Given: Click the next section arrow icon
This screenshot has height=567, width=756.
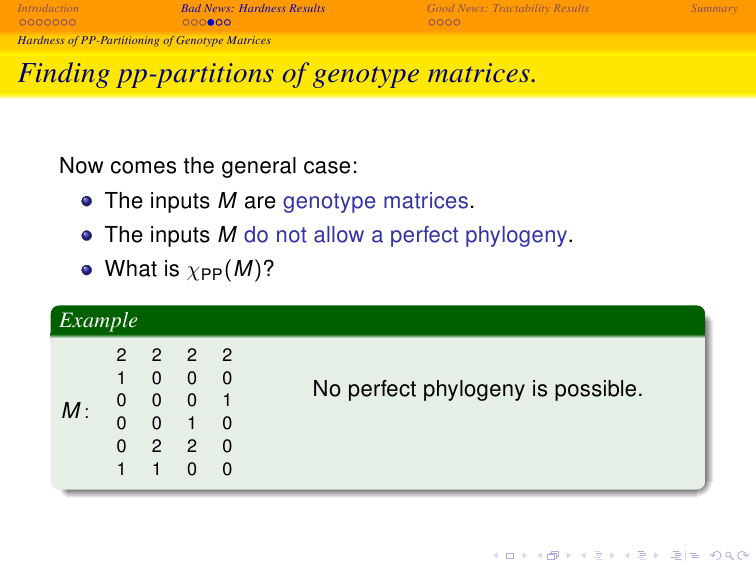Looking at the screenshot, I should coord(657,556).
